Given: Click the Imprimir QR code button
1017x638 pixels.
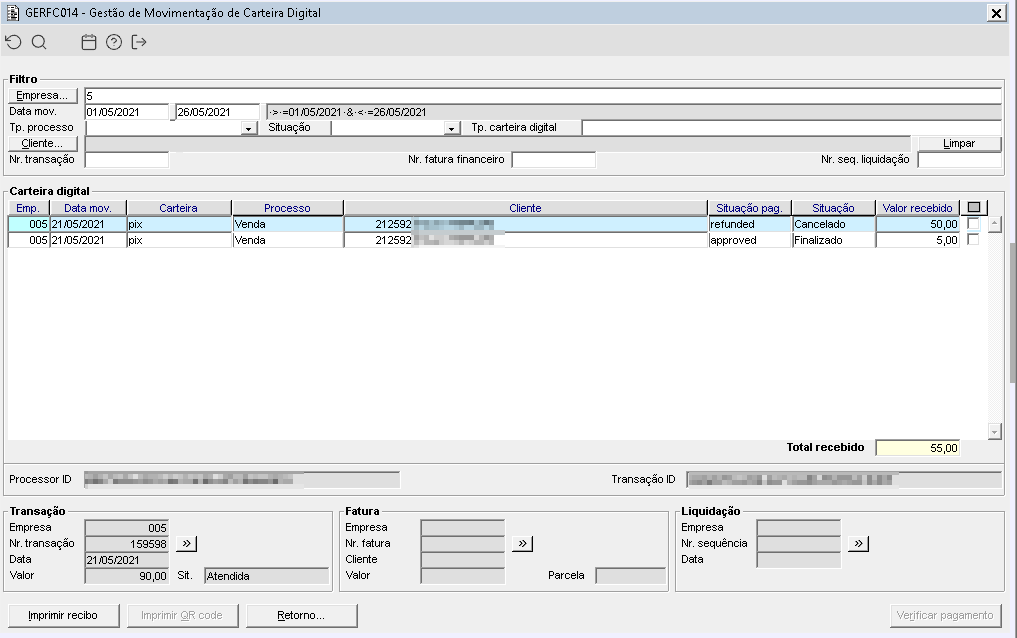Looking at the screenshot, I should coord(182,615).
